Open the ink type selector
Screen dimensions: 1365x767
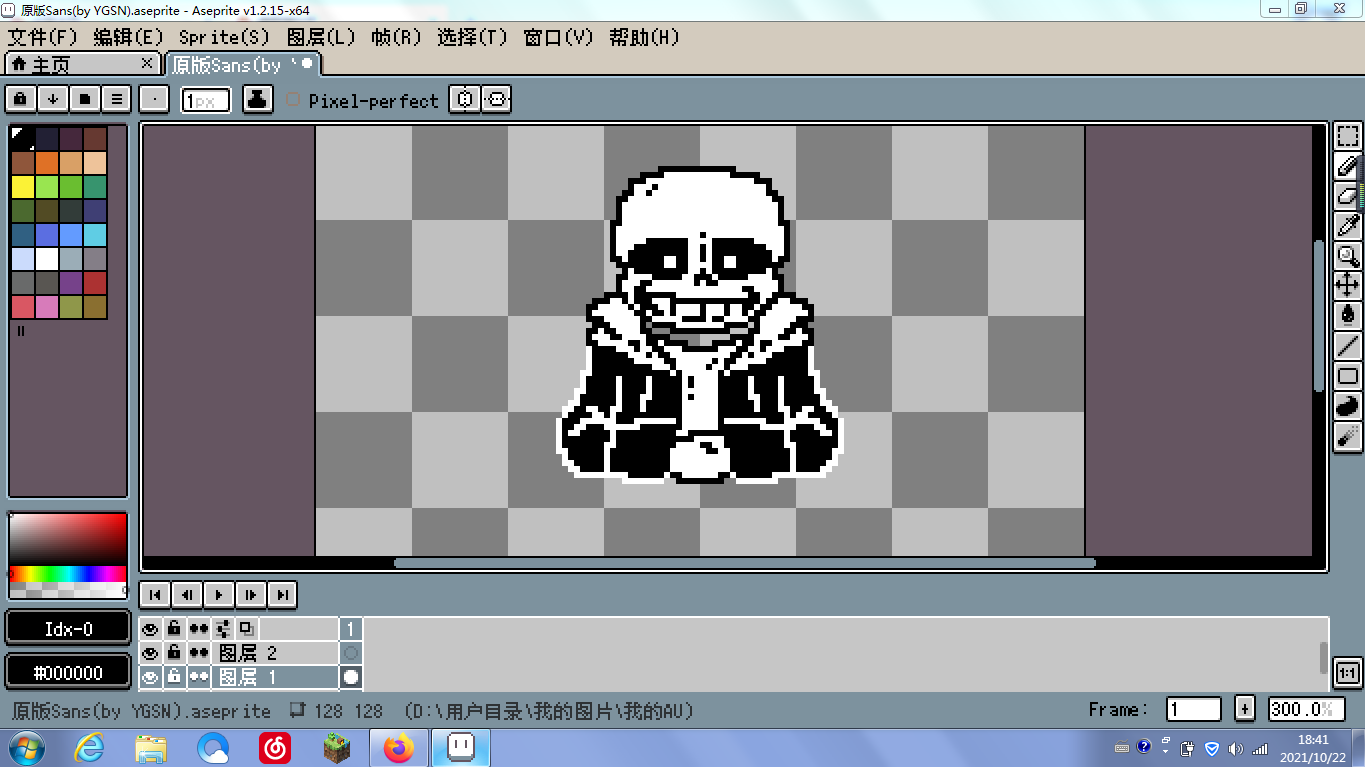258,99
